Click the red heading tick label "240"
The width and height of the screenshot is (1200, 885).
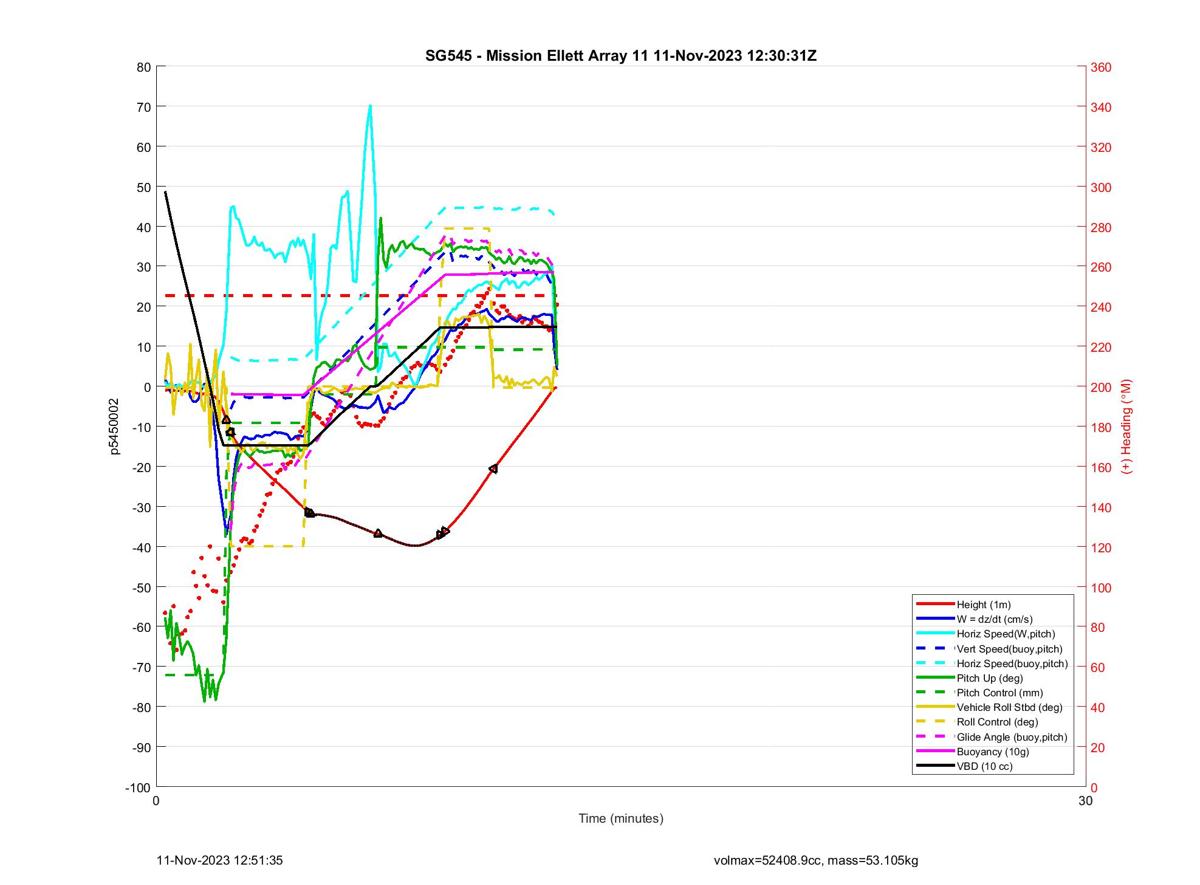(1101, 307)
